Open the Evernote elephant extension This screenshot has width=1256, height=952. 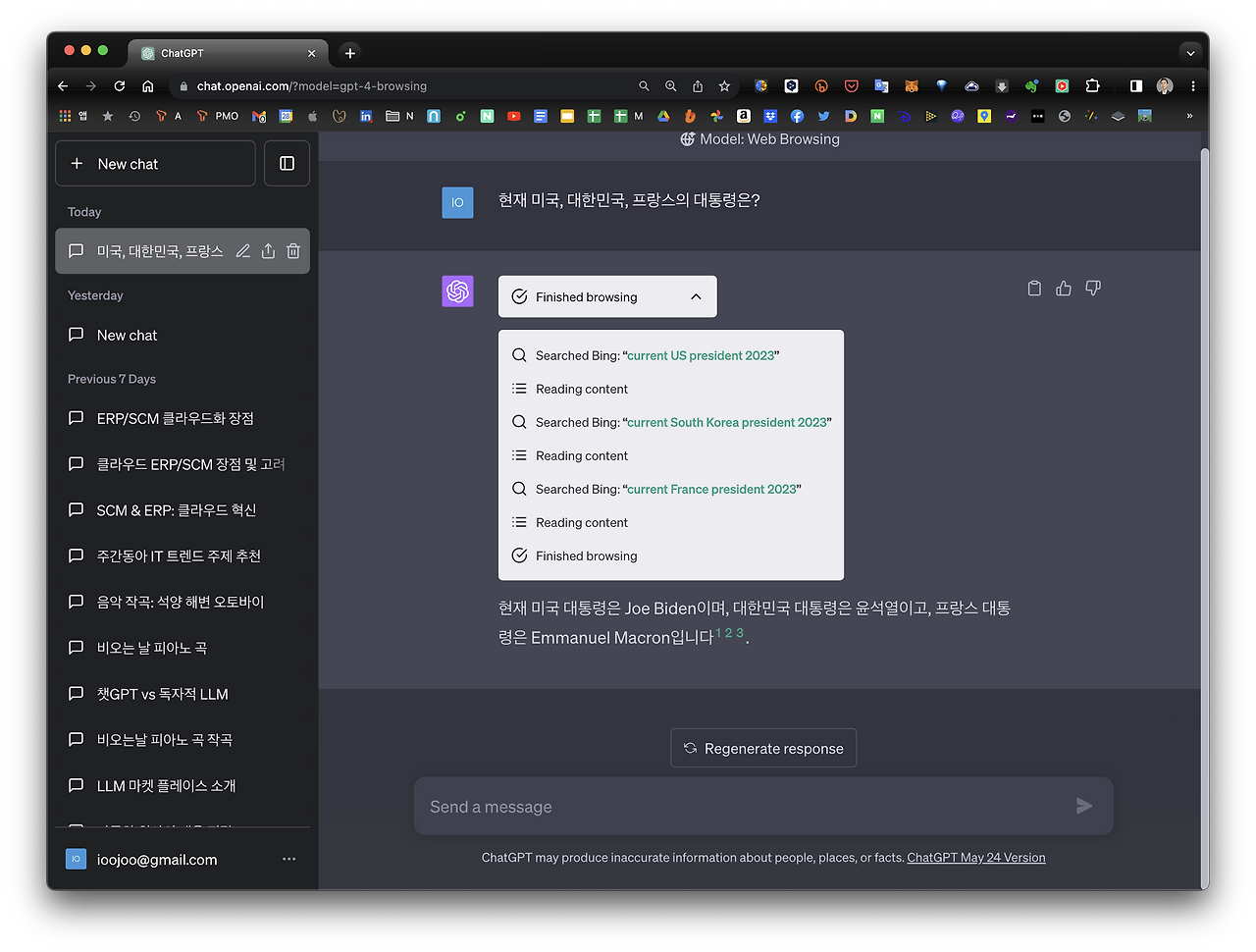tap(1031, 86)
